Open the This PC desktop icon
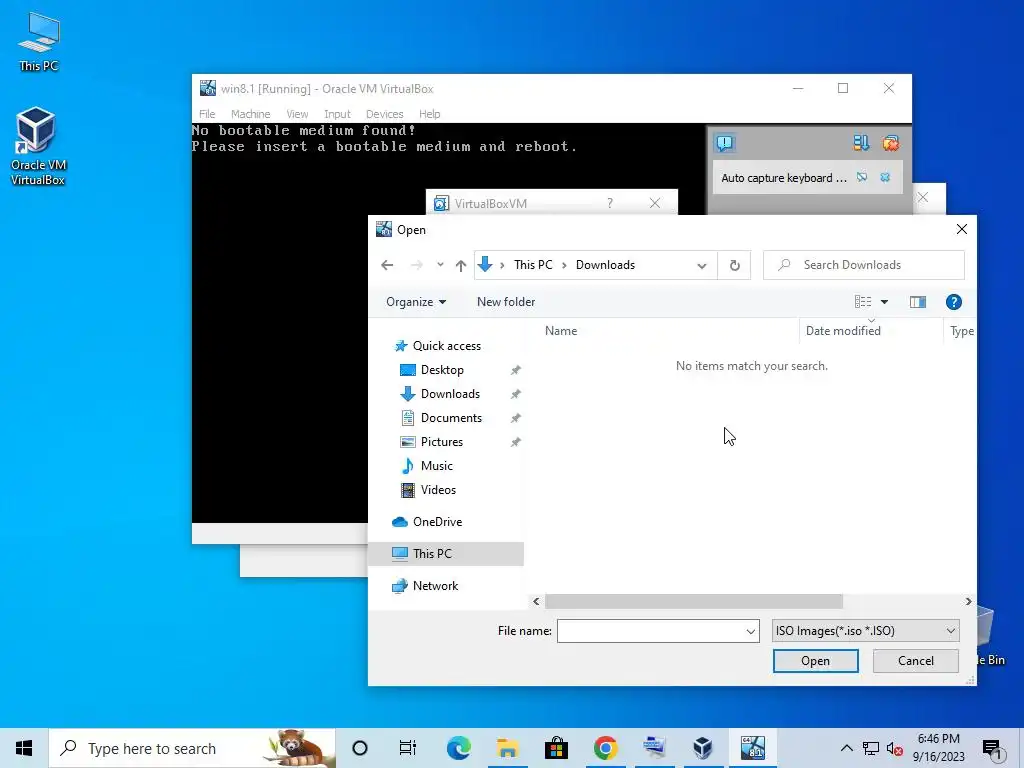The width and height of the screenshot is (1024, 768). click(x=39, y=42)
